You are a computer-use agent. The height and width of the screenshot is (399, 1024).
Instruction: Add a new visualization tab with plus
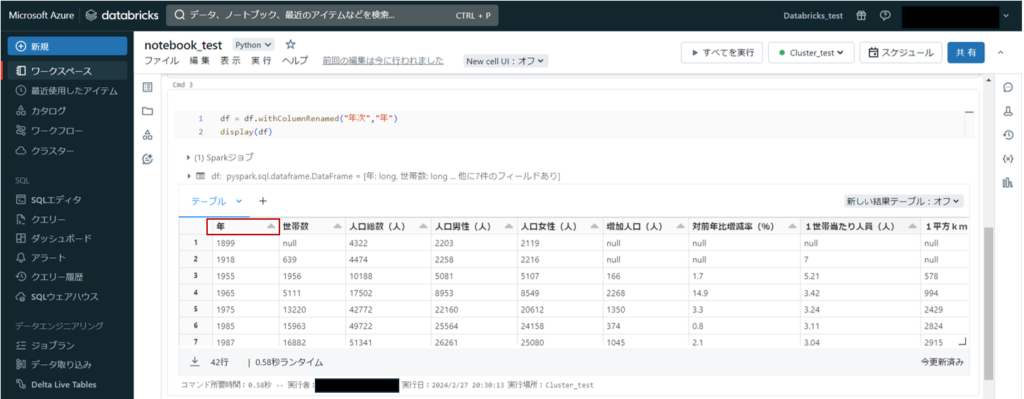pos(263,201)
